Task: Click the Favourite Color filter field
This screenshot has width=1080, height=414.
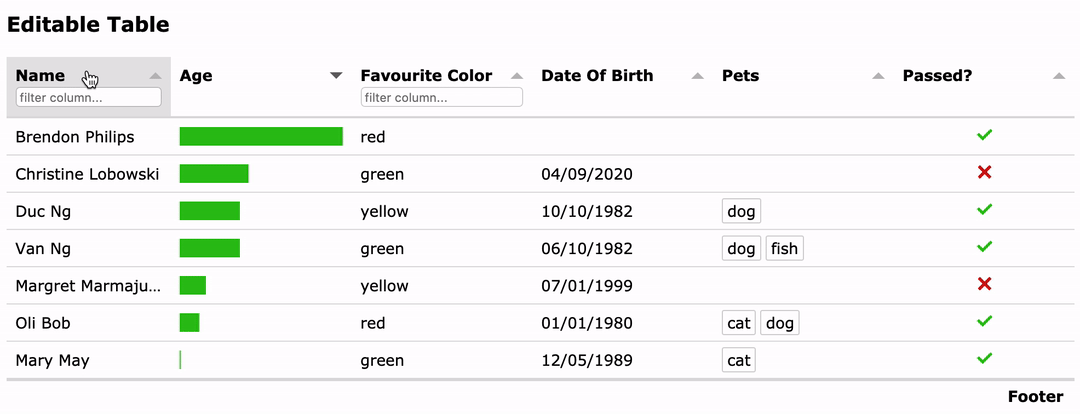Action: point(441,98)
